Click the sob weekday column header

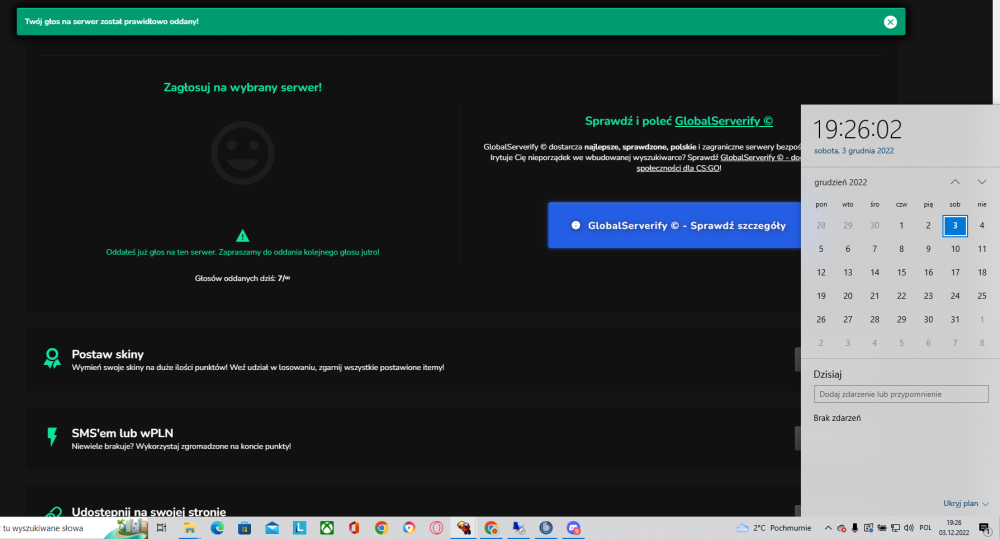pos(955,204)
